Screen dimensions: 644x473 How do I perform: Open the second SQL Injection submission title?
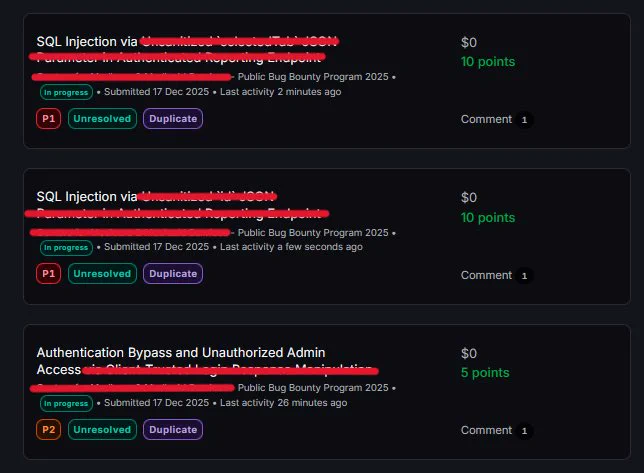tap(87, 197)
